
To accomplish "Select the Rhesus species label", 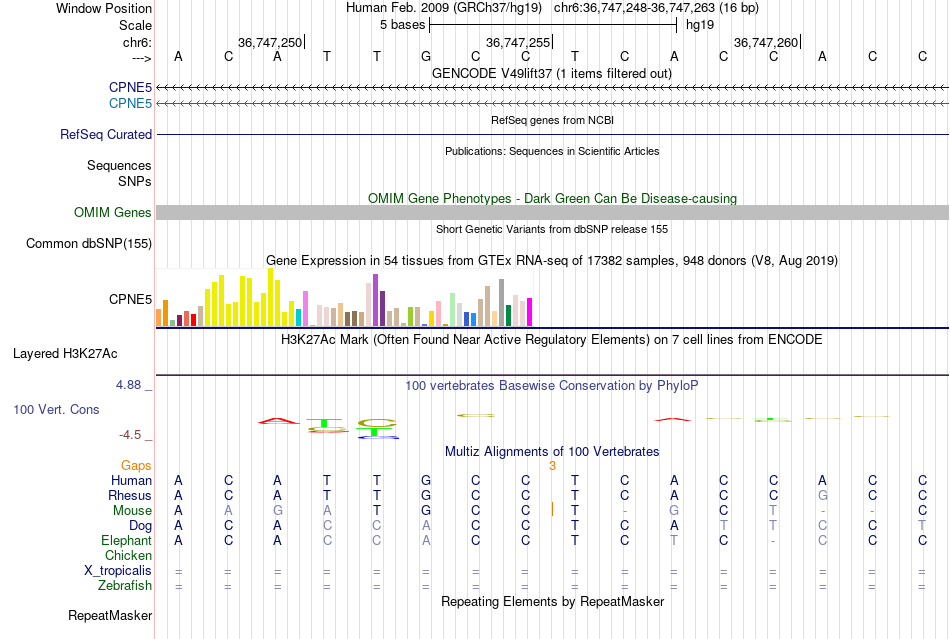I will click(130, 495).
